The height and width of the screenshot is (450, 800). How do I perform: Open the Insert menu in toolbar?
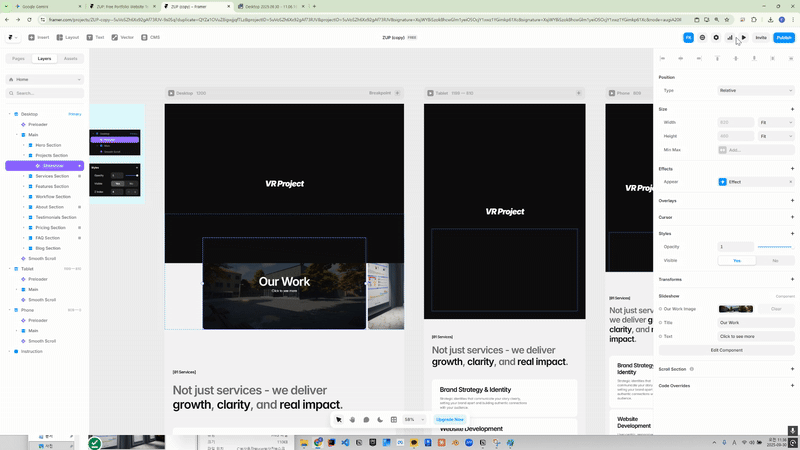37,37
